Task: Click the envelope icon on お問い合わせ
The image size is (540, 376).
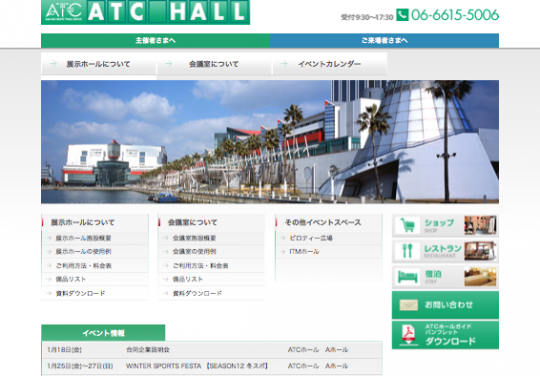Action: [408, 305]
